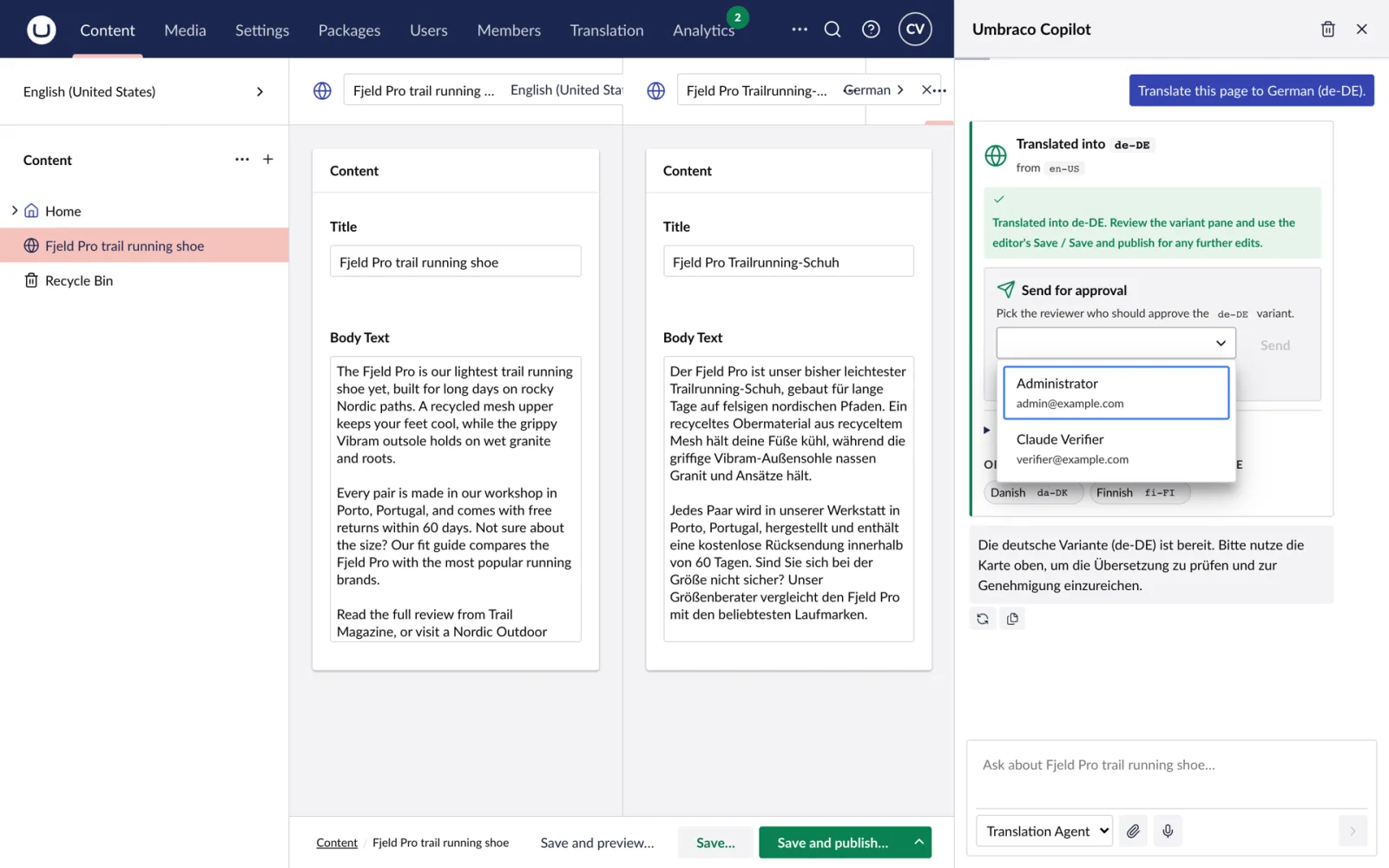Choose Claude Verifier as the reviewer
Image resolution: width=1389 pixels, height=868 pixels.
1116,449
